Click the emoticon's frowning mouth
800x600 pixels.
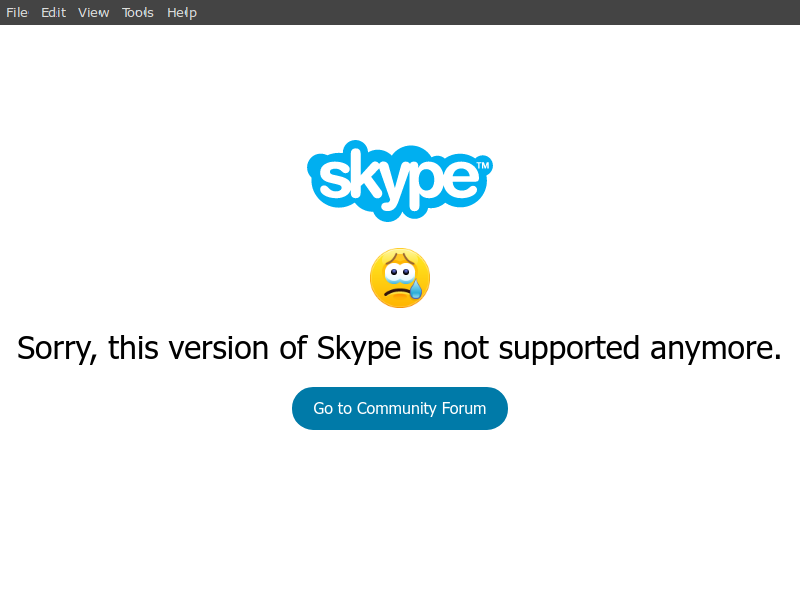click(397, 292)
